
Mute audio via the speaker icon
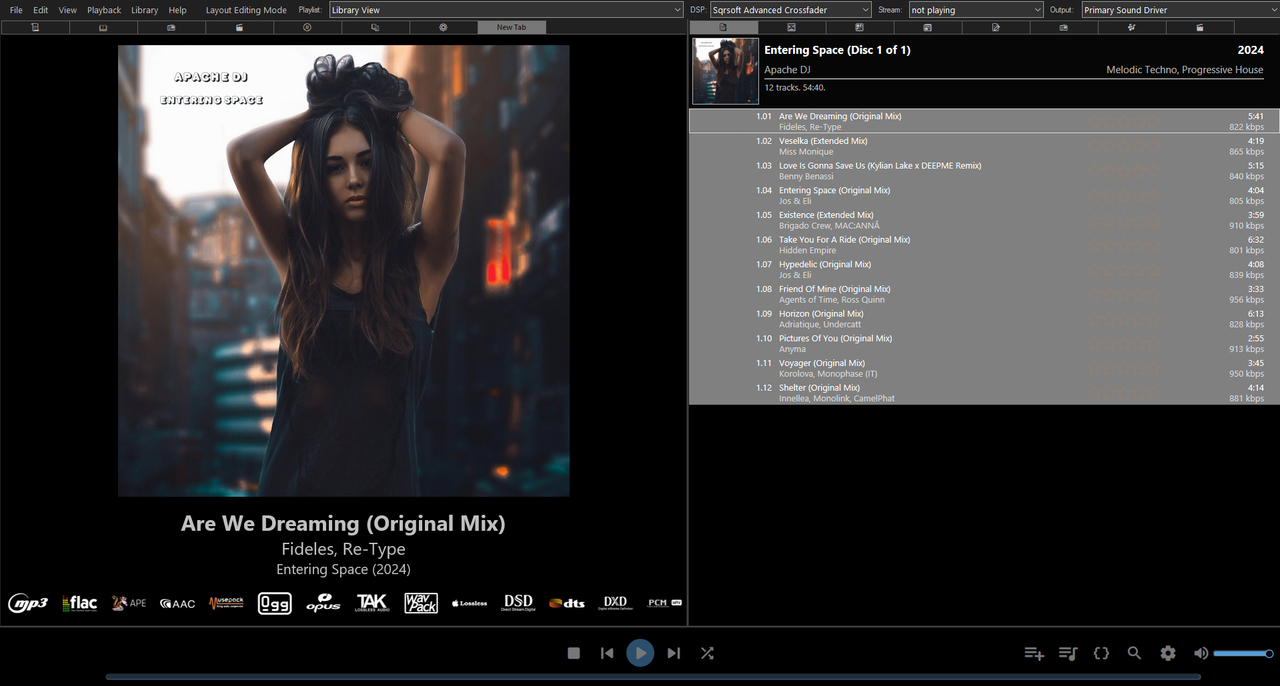1201,653
